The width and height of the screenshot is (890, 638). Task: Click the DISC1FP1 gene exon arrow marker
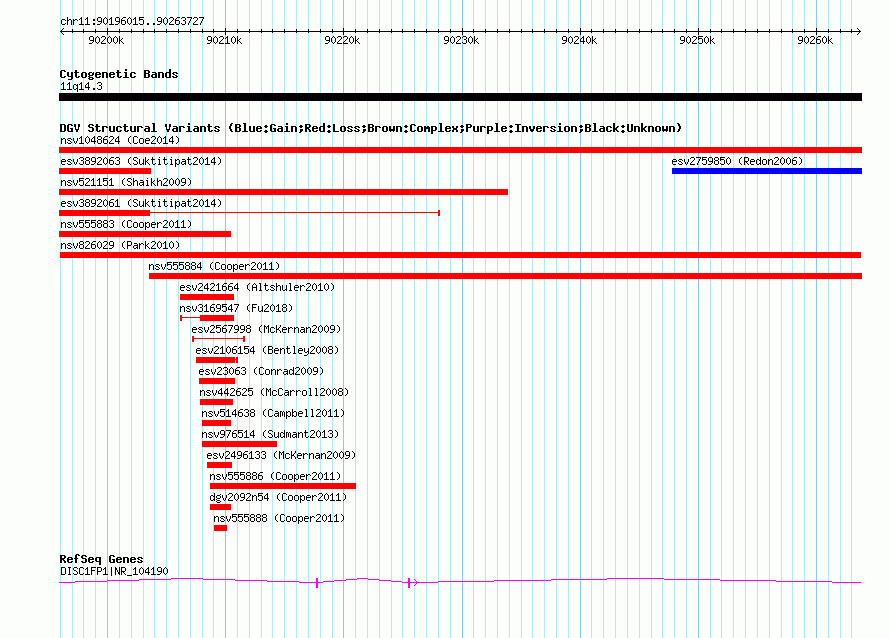[x=413, y=582]
